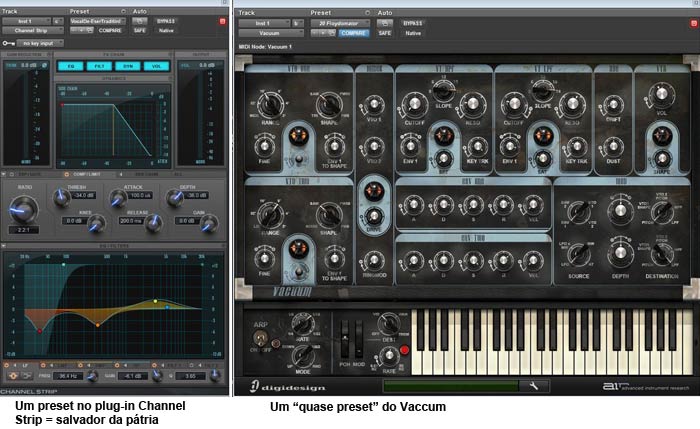The image size is (700, 429).
Task: Click the orange EQ node on graph
Action: pos(98,325)
